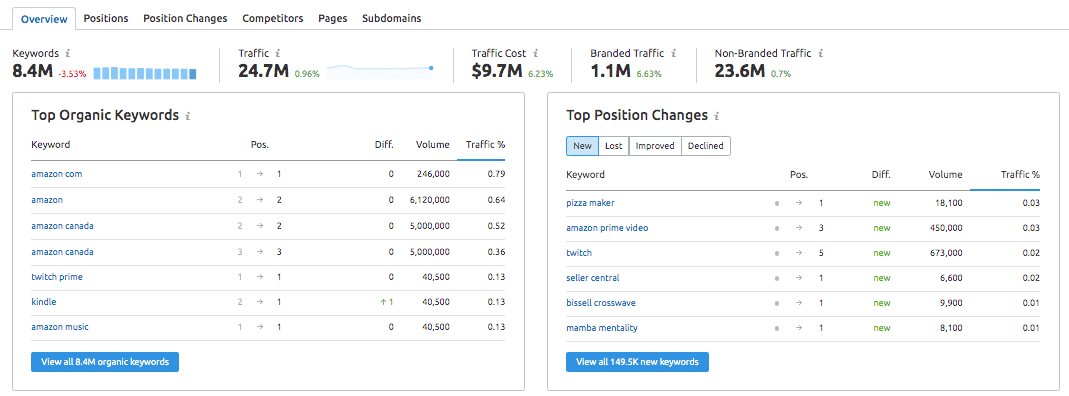Open the amazon music keyword link
Viewport: 1069px width, 396px height.
pyautogui.click(x=60, y=326)
